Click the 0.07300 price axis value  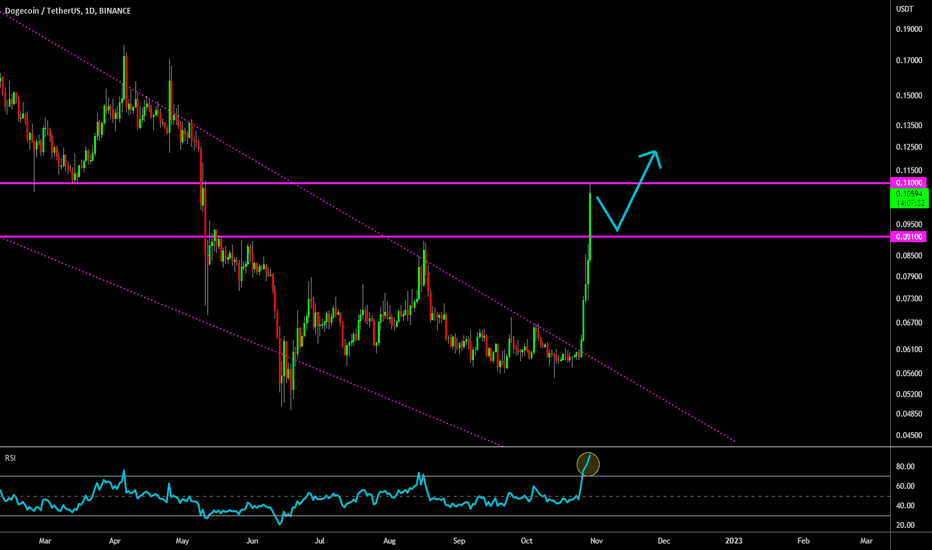point(909,298)
